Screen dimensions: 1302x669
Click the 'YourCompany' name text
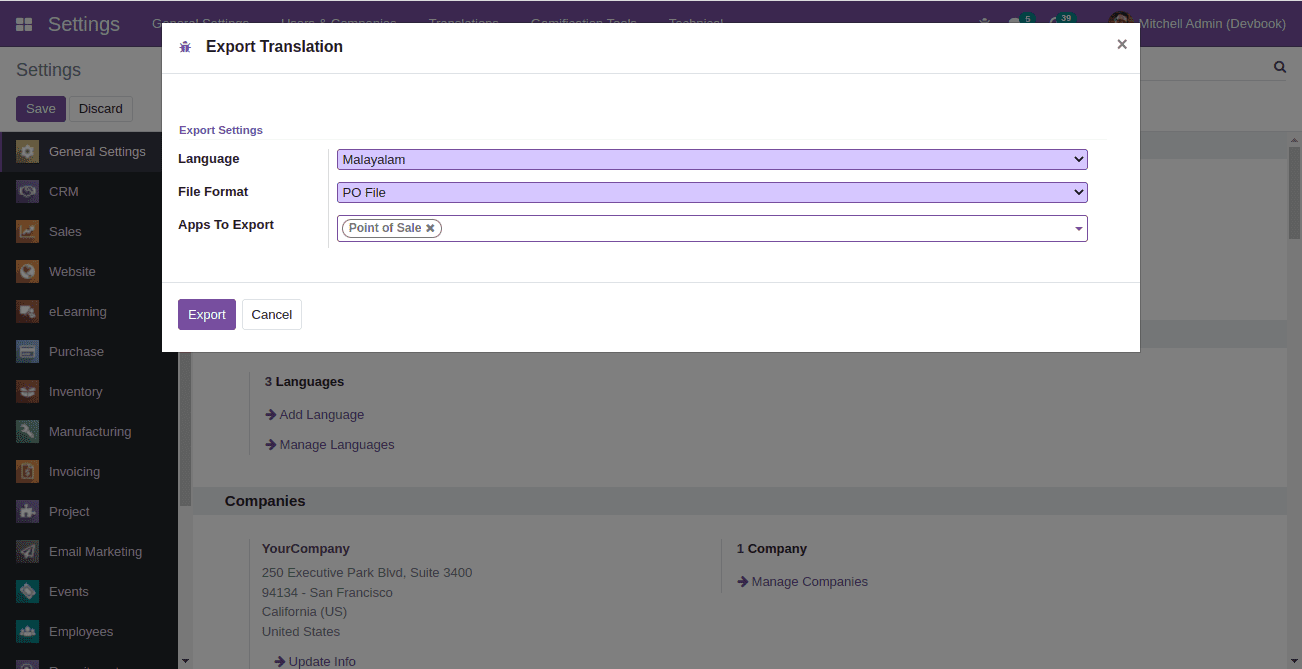(x=306, y=549)
